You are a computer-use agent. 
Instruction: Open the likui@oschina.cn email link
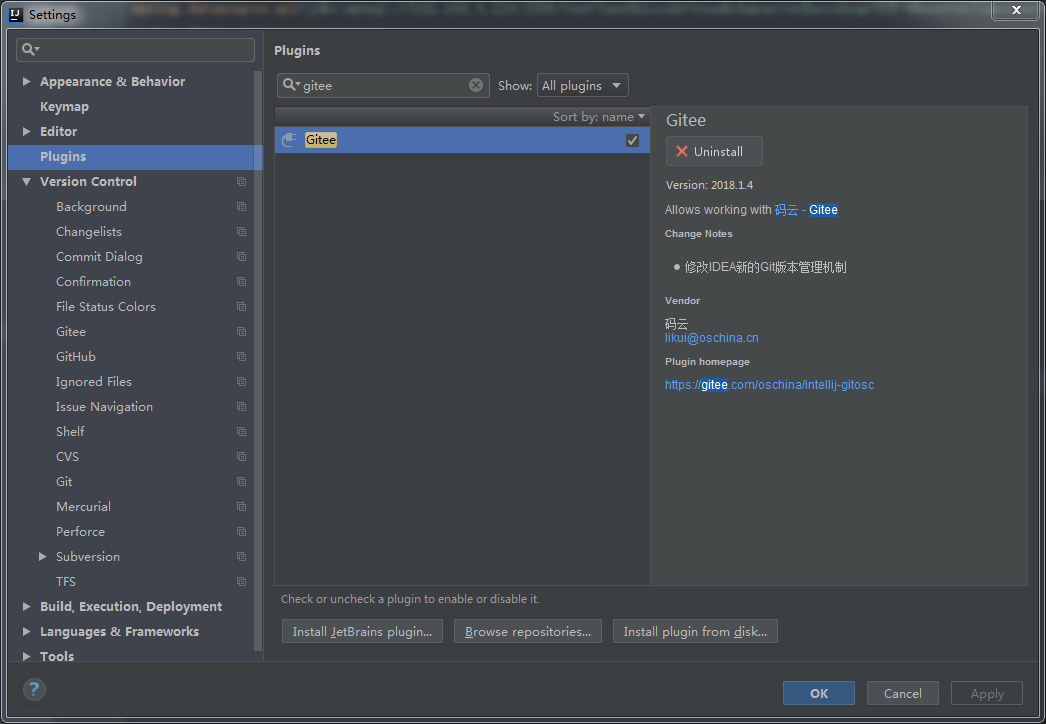click(712, 338)
